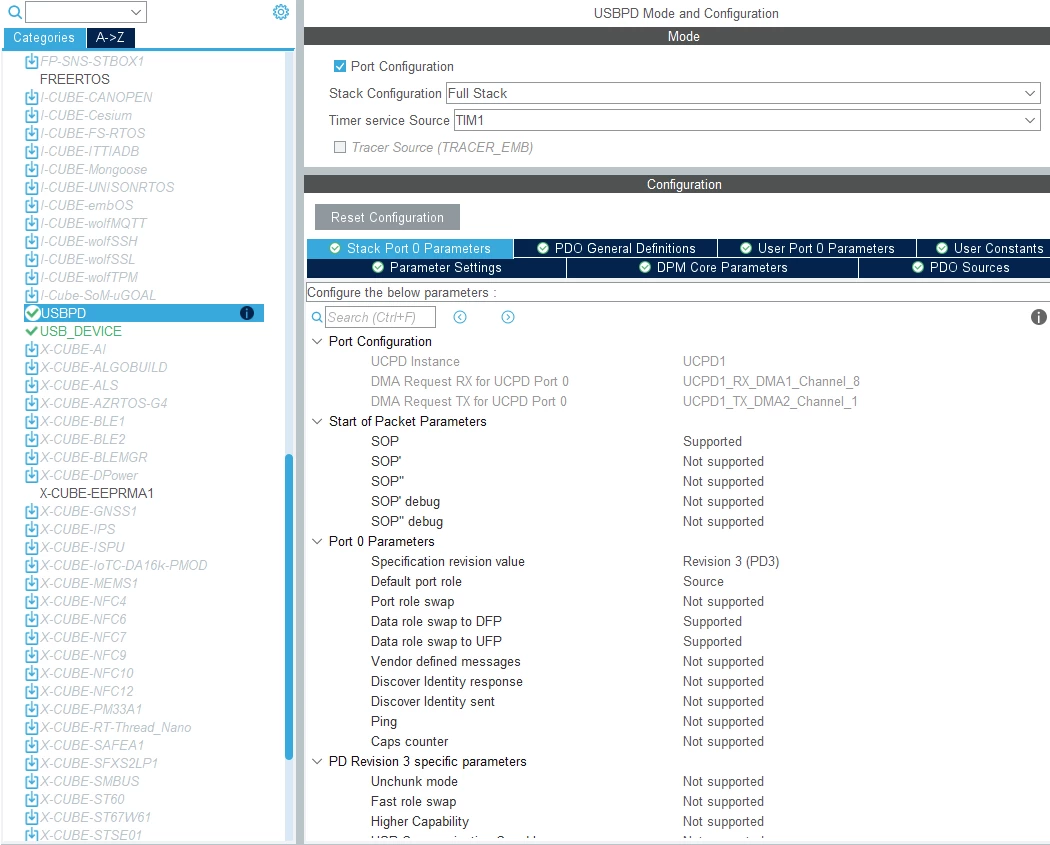Click download icon next to X-CUBE-ISPU
1050x845 pixels.
click(x=31, y=547)
